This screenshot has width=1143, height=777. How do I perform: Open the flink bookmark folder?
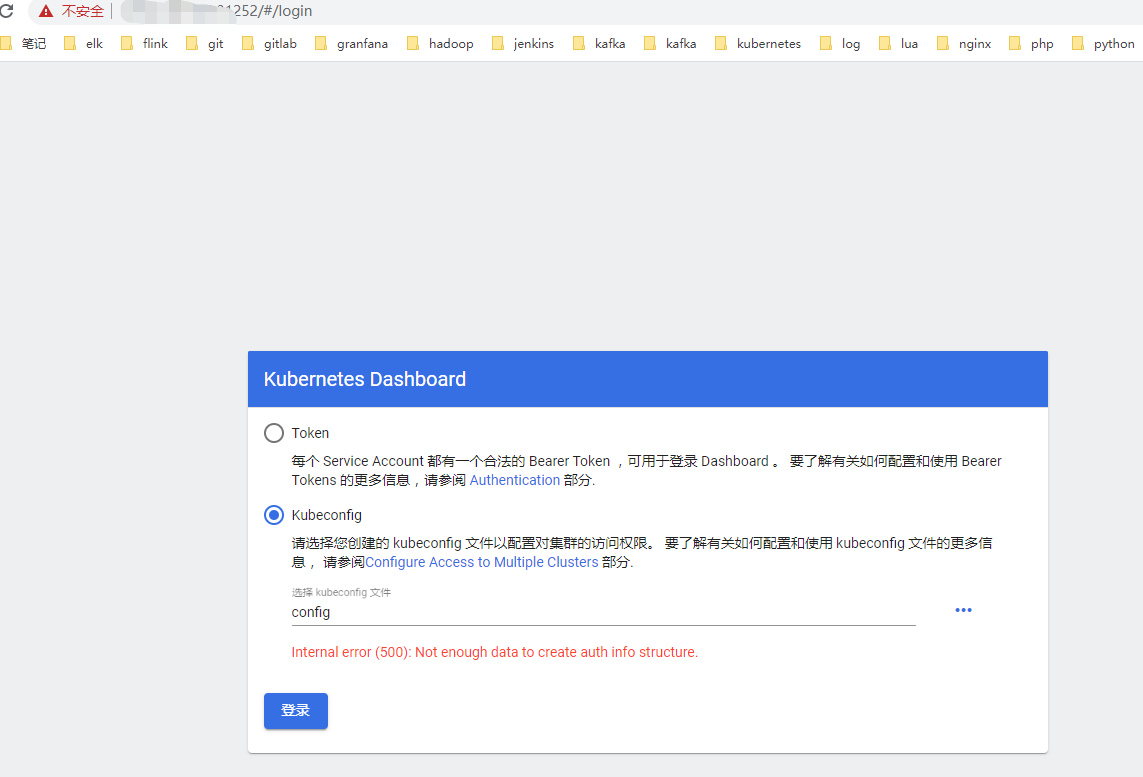point(144,44)
